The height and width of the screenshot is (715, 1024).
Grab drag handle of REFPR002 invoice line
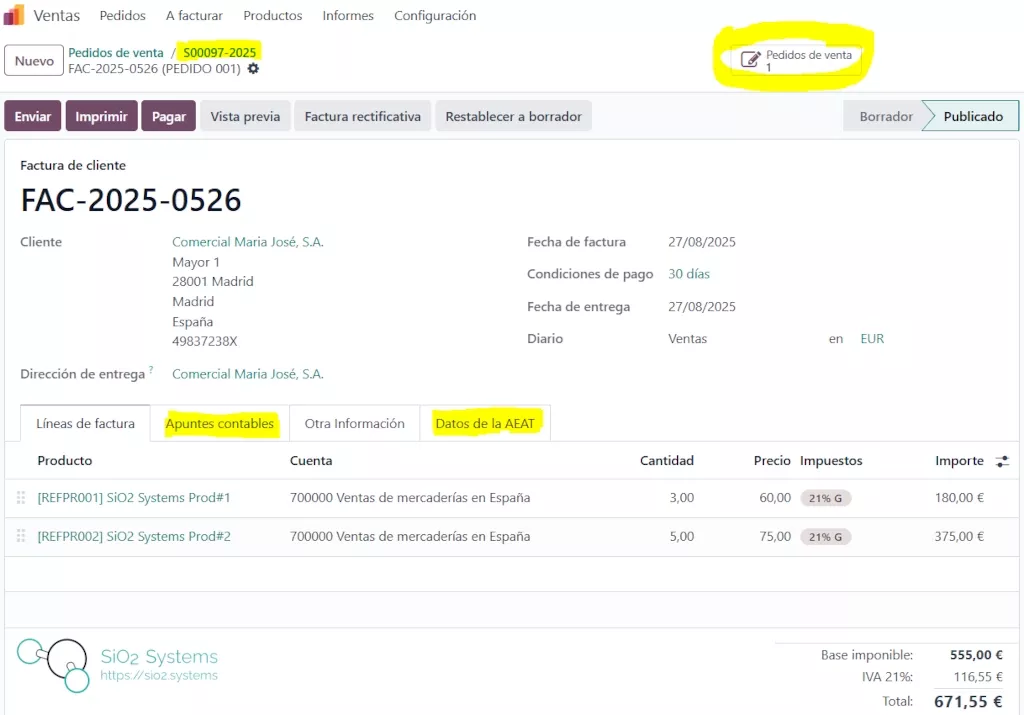[21, 537]
